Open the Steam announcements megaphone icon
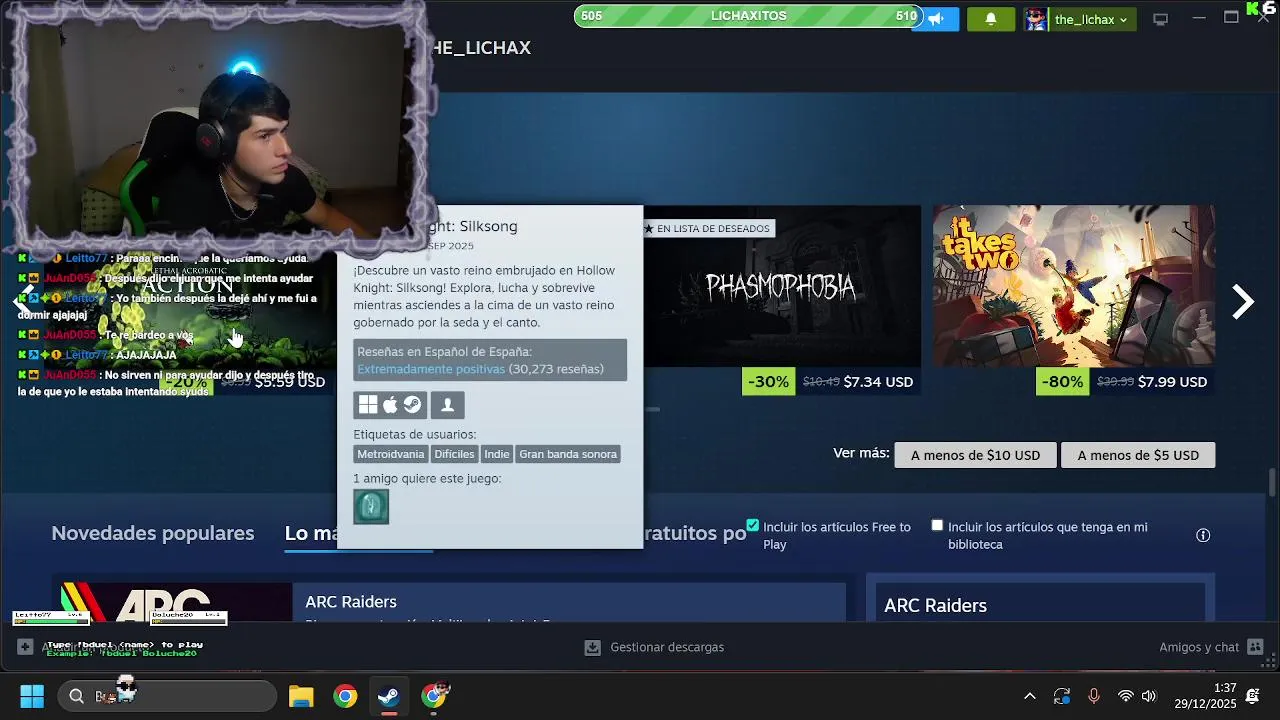Viewport: 1280px width, 720px height. tap(937, 19)
